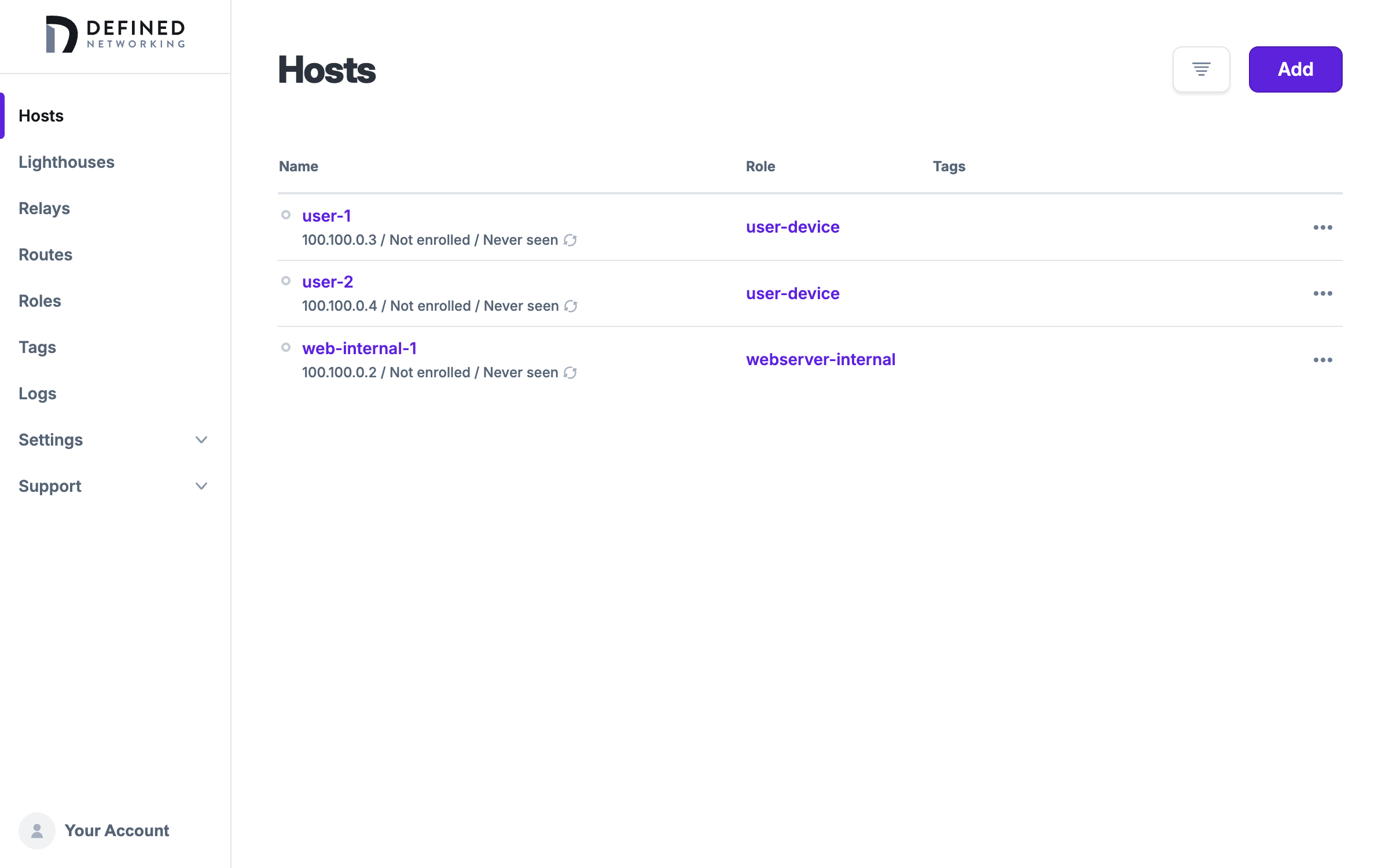Open the filter options icon

point(1201,69)
